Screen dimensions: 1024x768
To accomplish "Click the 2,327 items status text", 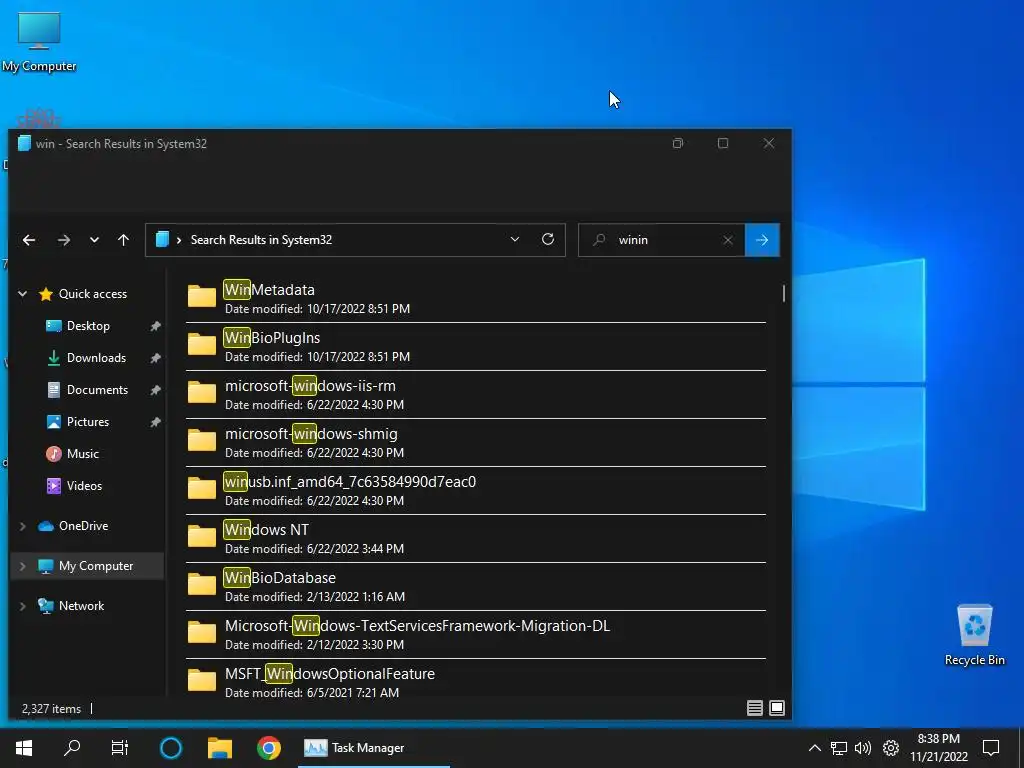I will click(x=52, y=709).
